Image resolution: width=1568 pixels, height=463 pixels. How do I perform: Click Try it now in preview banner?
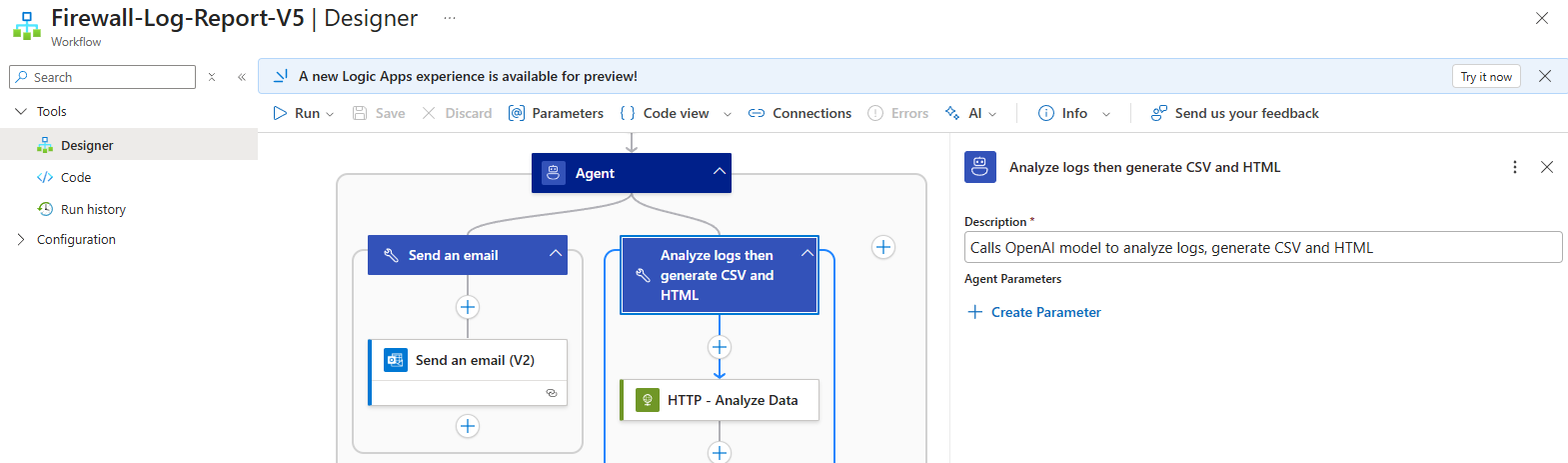click(x=1485, y=77)
